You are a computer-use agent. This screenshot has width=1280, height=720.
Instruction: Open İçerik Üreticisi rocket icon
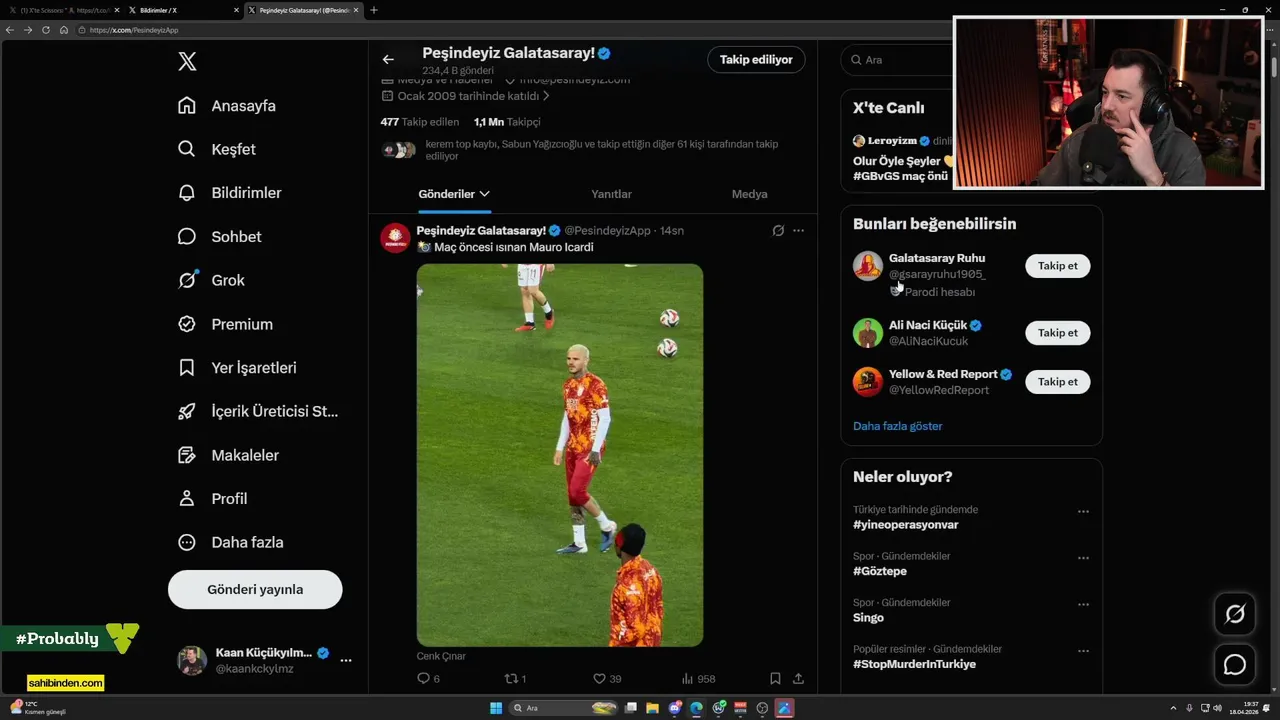(187, 411)
